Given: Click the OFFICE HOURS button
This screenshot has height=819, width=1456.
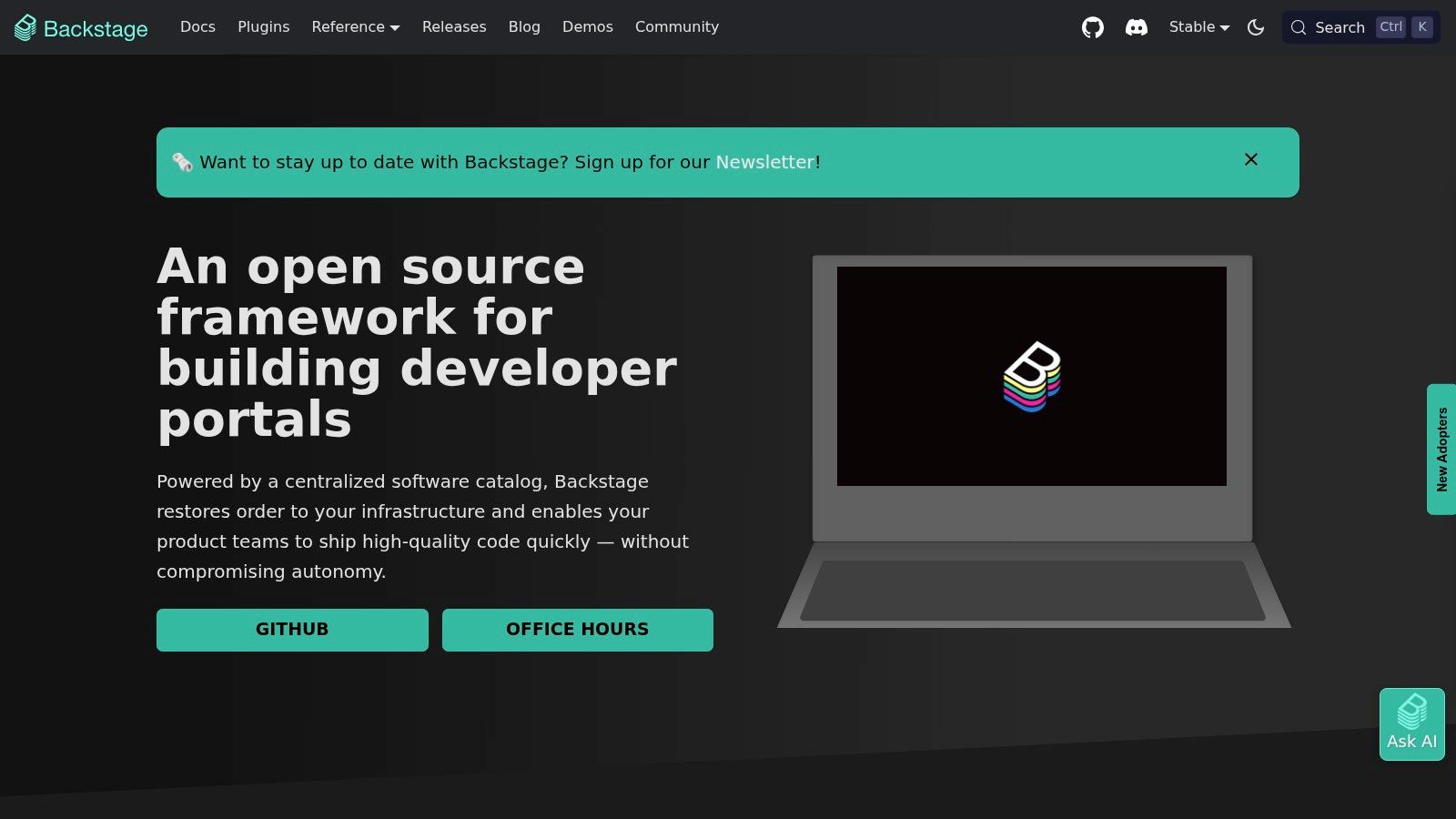Looking at the screenshot, I should coord(578,630).
